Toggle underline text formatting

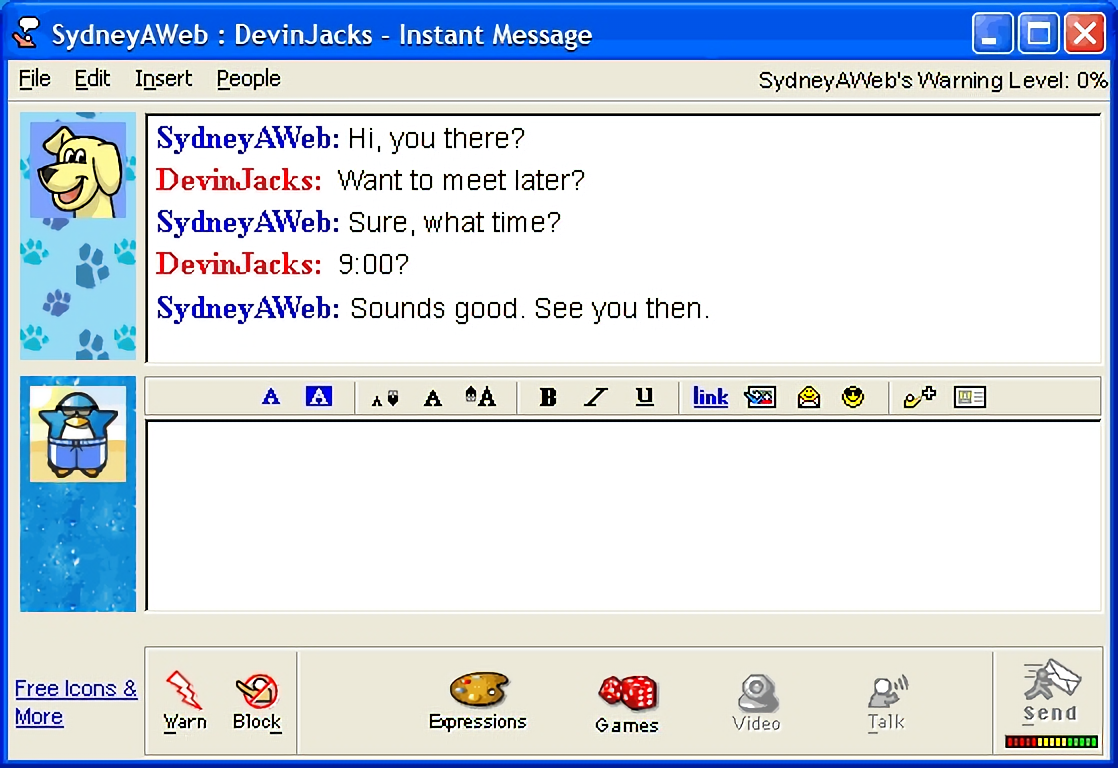(645, 396)
